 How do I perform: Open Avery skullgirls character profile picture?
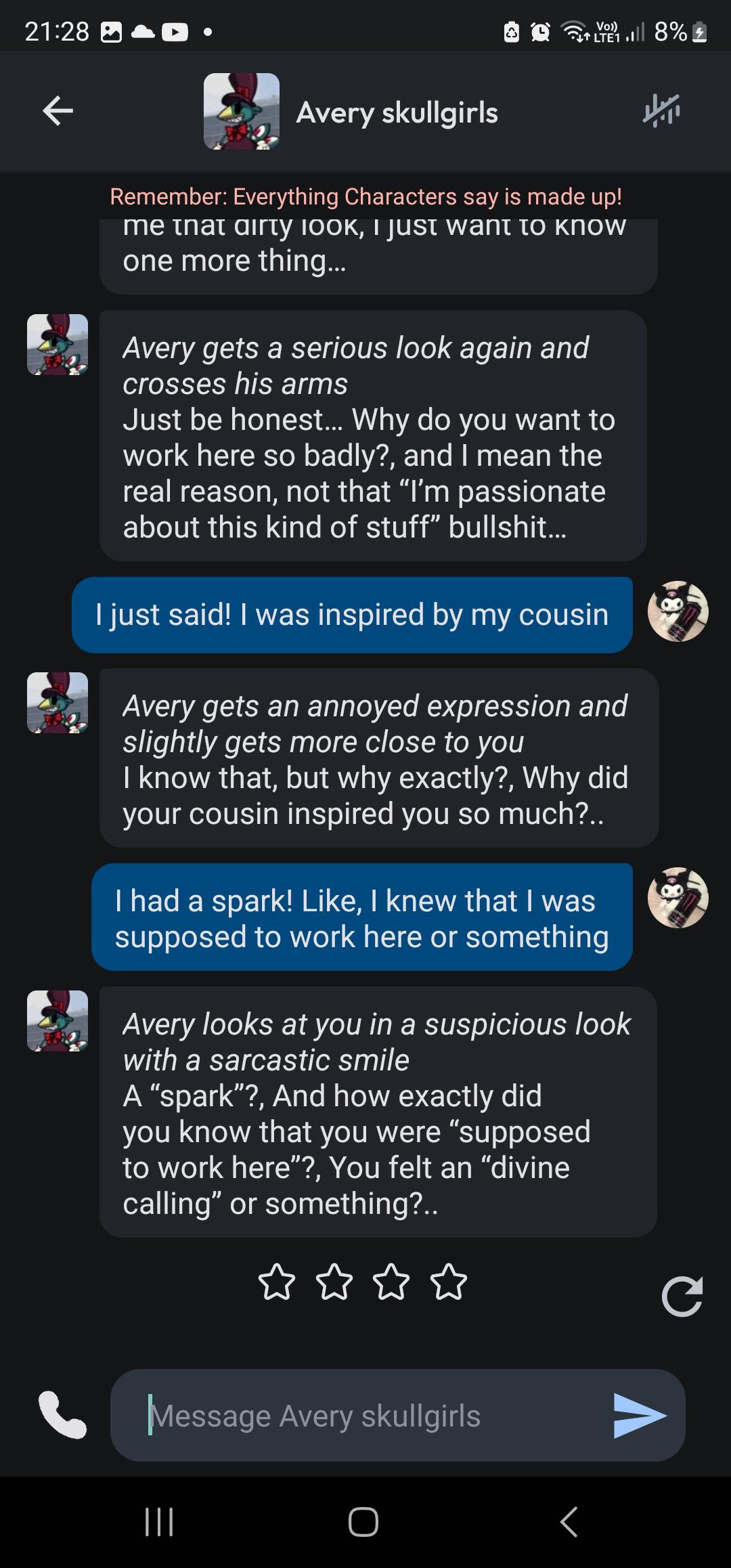point(242,111)
